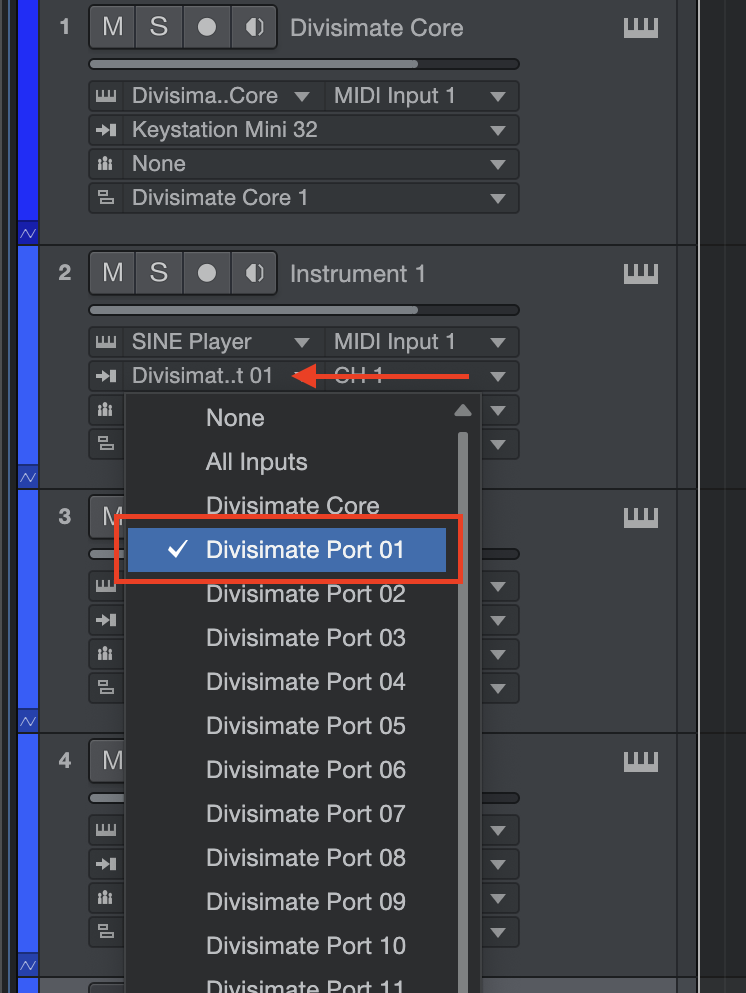Open MIDI Input 1 dropdown on Instrument 1
Screen dimensions: 746x993
422,343
